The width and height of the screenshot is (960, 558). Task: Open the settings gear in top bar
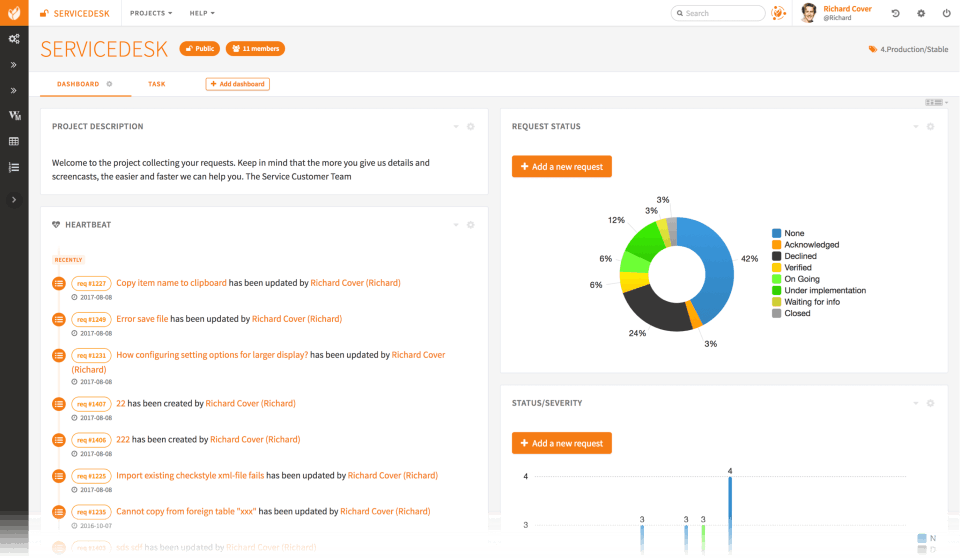point(921,13)
